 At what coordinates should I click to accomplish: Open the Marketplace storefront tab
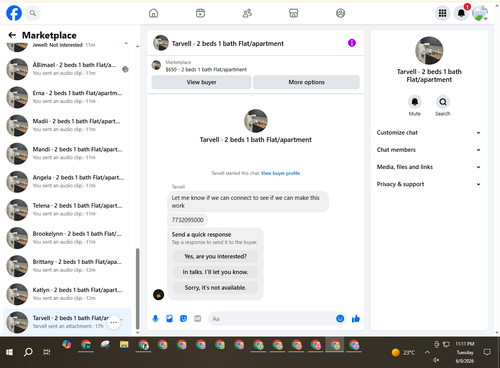point(294,13)
